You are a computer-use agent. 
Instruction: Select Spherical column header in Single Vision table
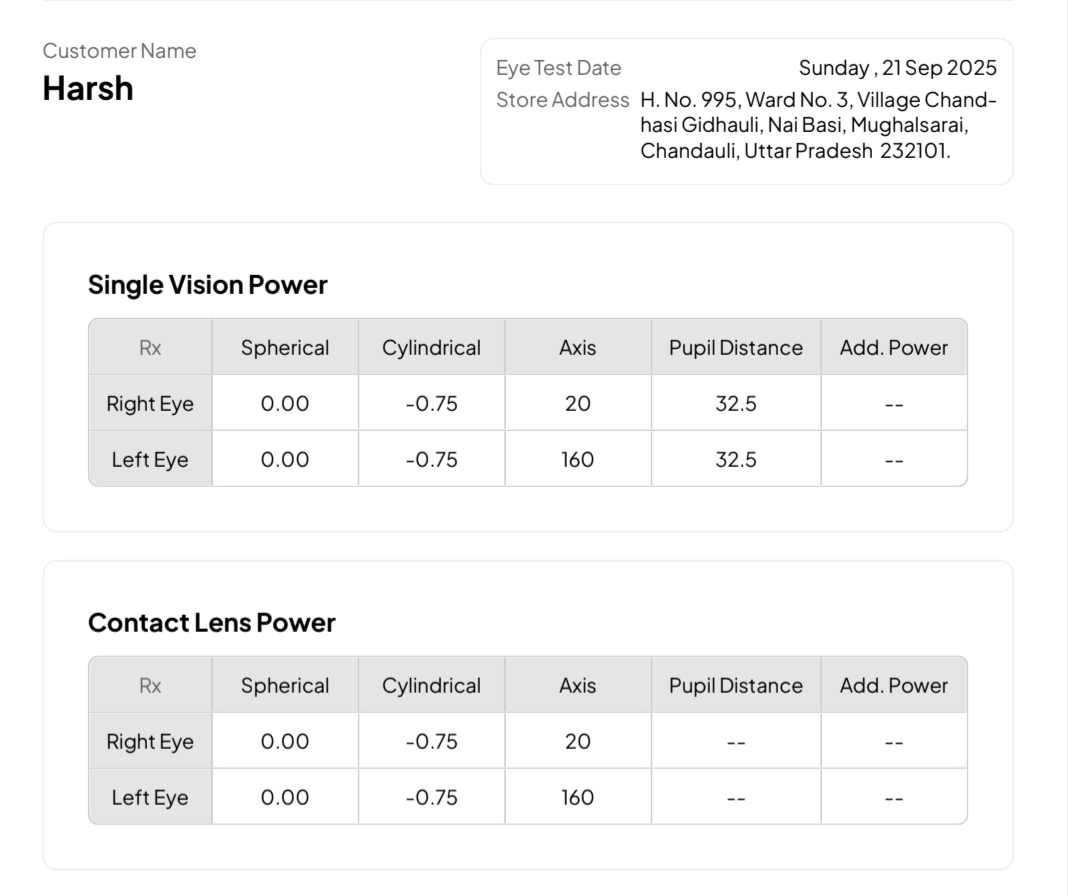point(285,348)
